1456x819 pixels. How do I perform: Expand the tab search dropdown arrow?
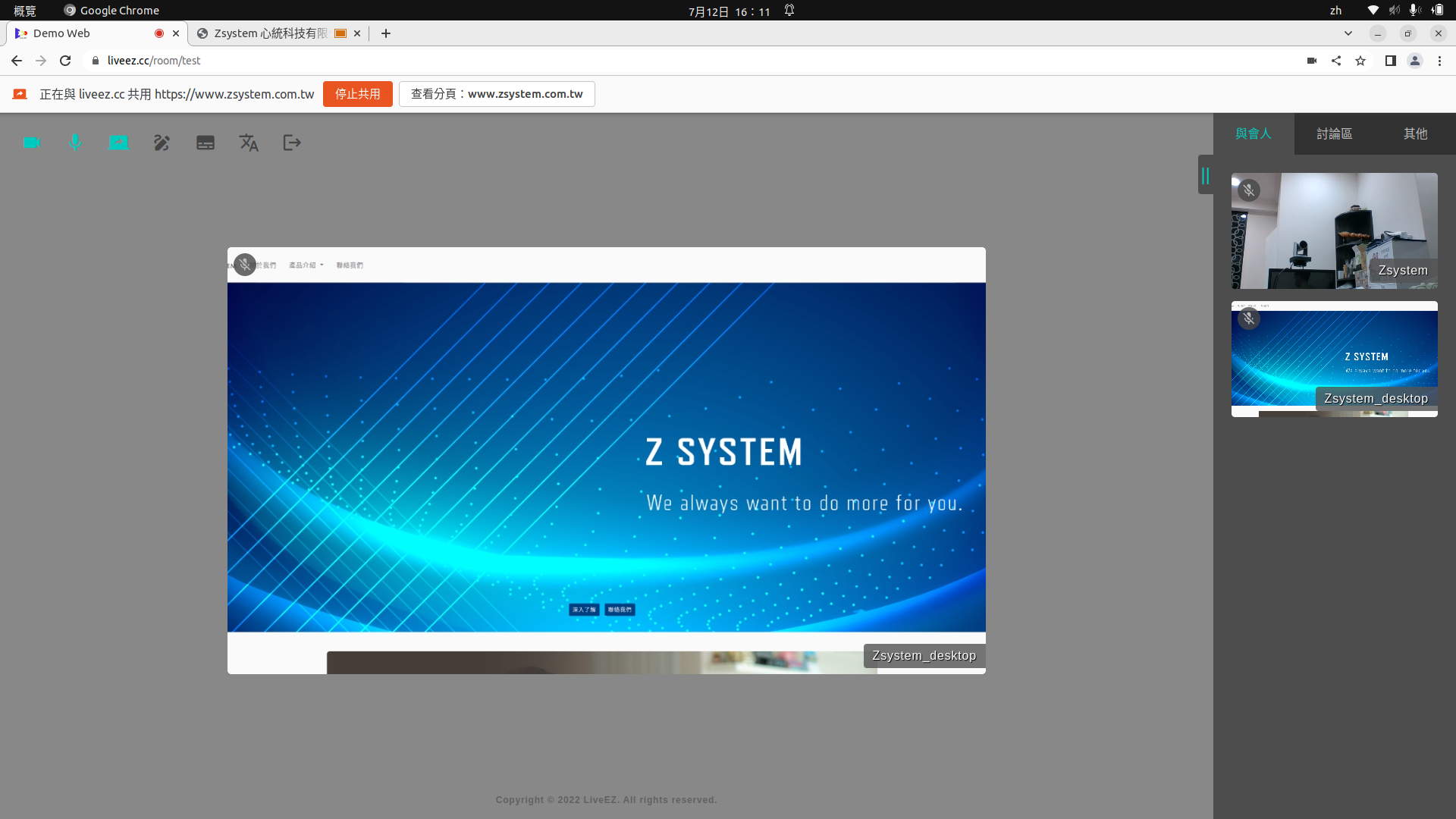[x=1348, y=33]
